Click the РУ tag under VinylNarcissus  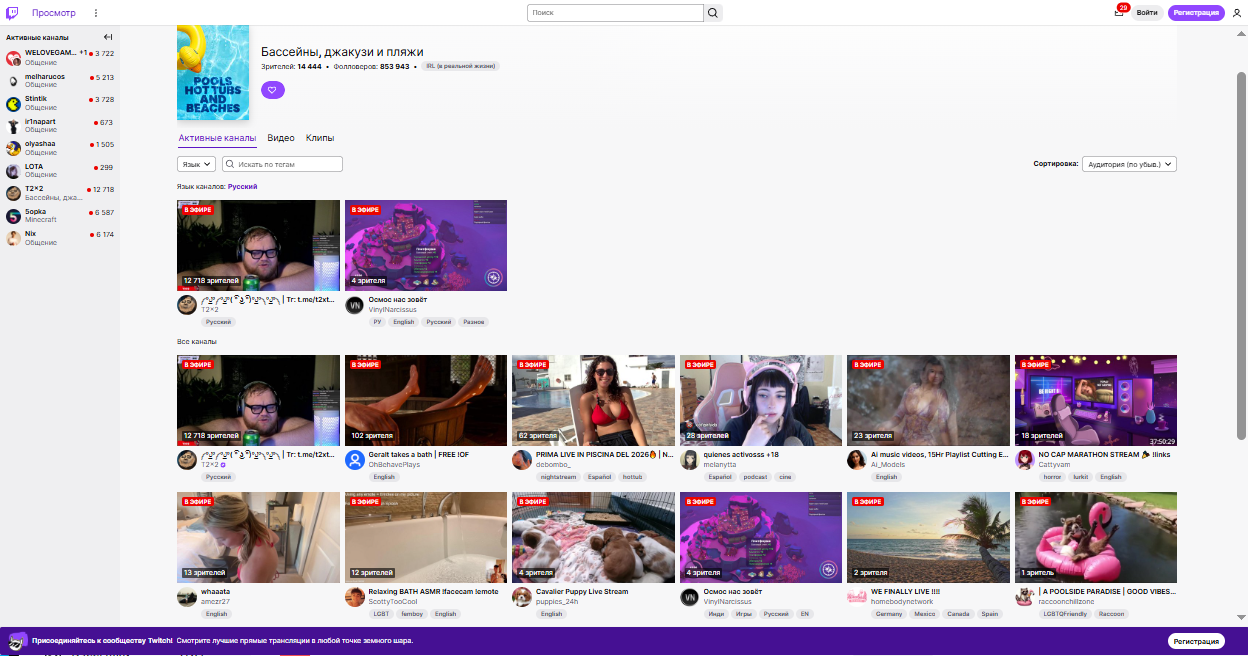pos(377,322)
